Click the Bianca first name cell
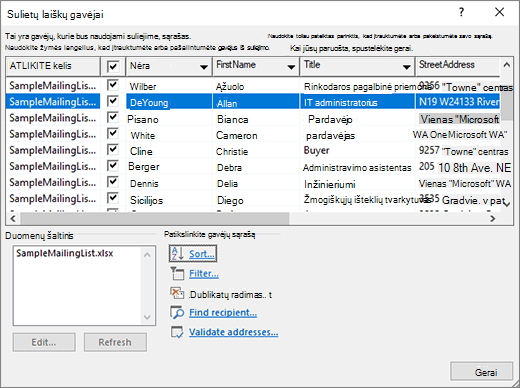This screenshot has width=520, height=388. pos(256,118)
